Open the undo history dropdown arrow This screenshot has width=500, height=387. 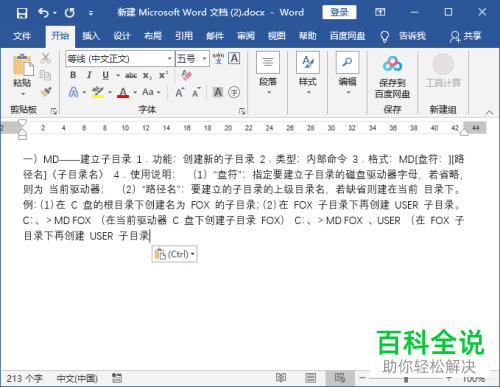click(55, 13)
